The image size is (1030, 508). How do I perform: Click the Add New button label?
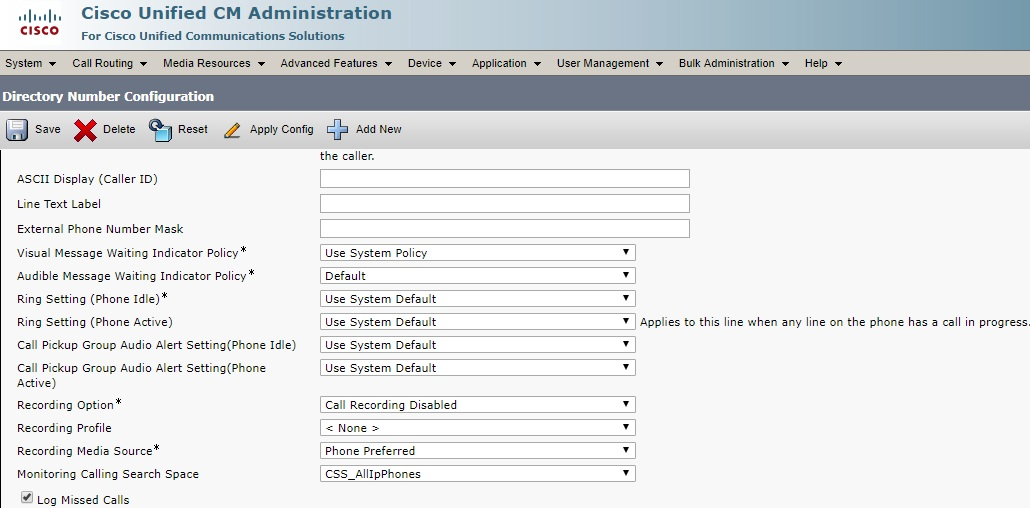[378, 130]
